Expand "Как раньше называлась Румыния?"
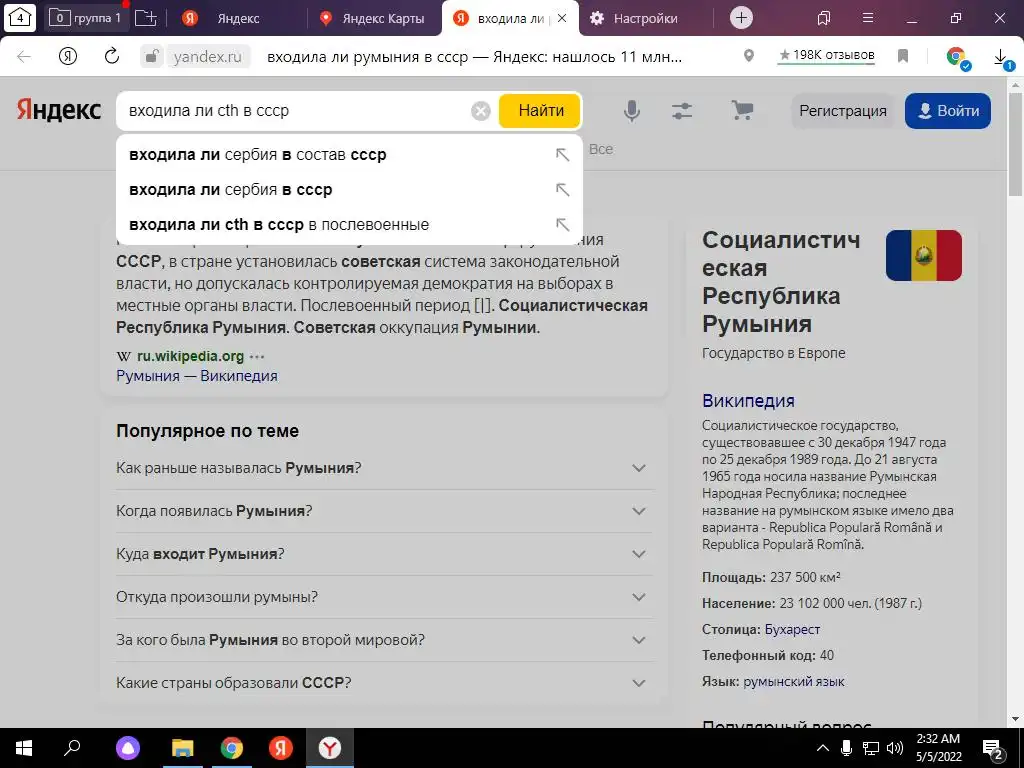1024x768 pixels. (384, 468)
